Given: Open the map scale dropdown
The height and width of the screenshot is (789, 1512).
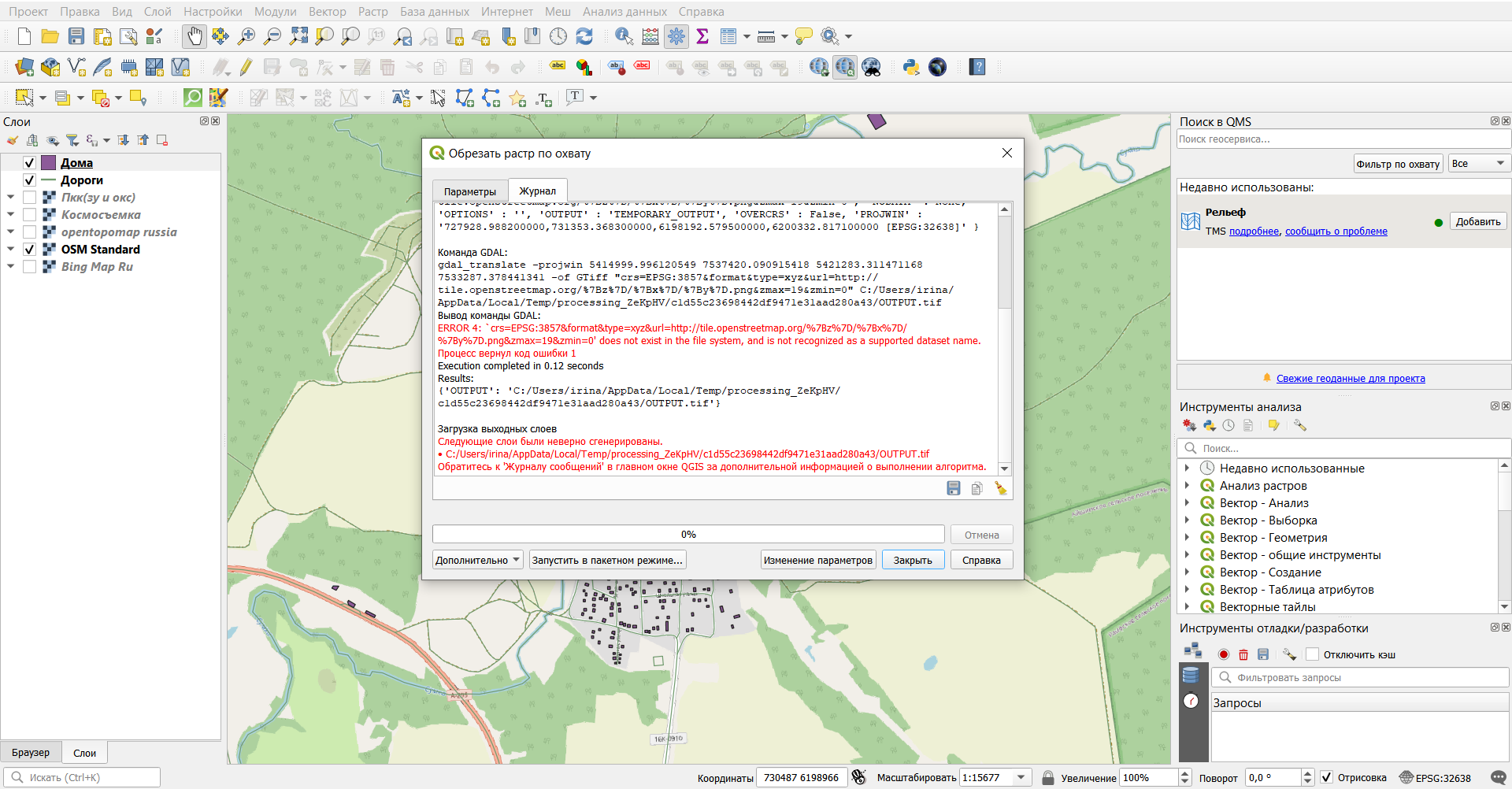Looking at the screenshot, I should (x=1021, y=777).
